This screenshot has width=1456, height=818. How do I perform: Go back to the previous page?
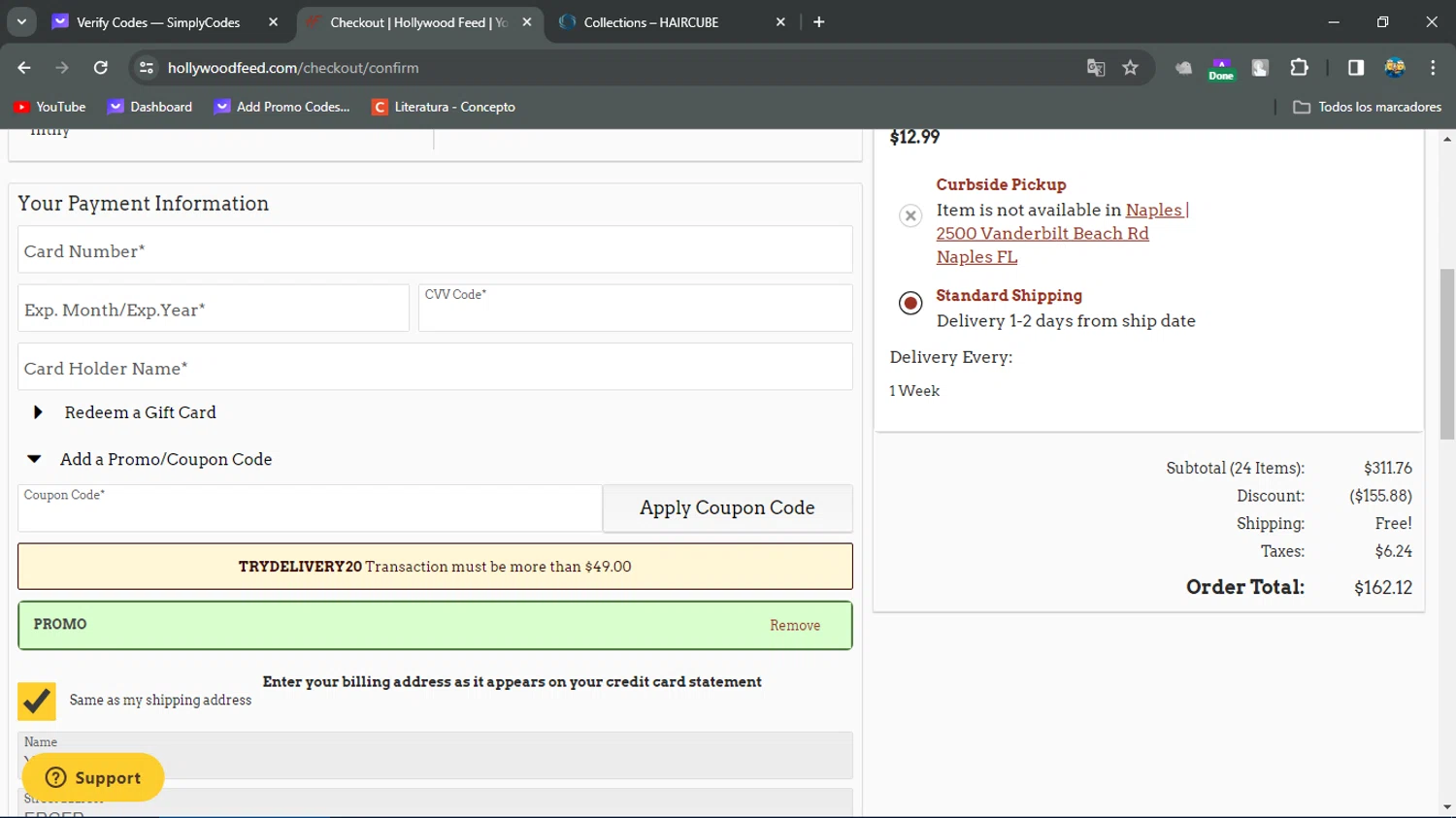tap(24, 68)
